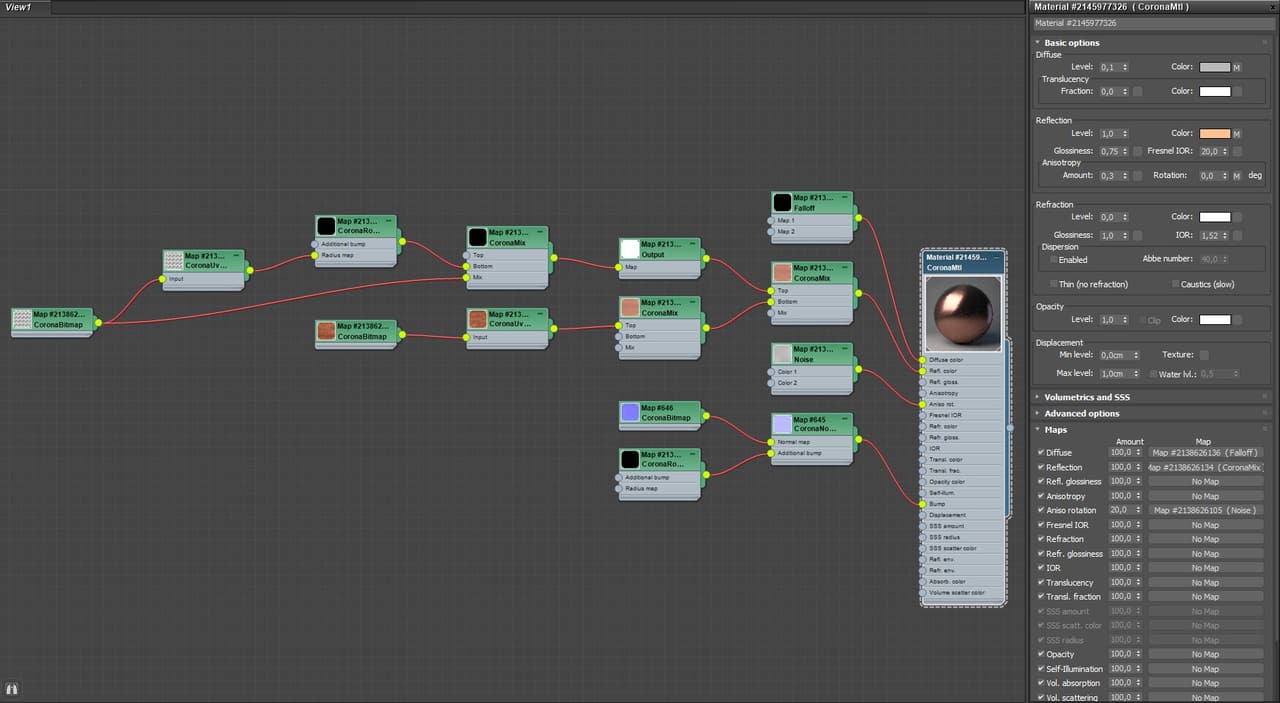Click the CoronaMtl node output socket
This screenshot has width=1280, height=703.
(1010, 428)
